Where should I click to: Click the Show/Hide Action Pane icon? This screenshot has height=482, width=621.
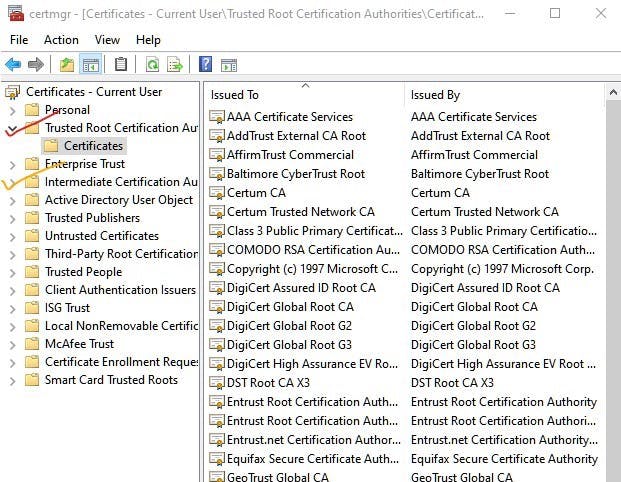(229, 65)
